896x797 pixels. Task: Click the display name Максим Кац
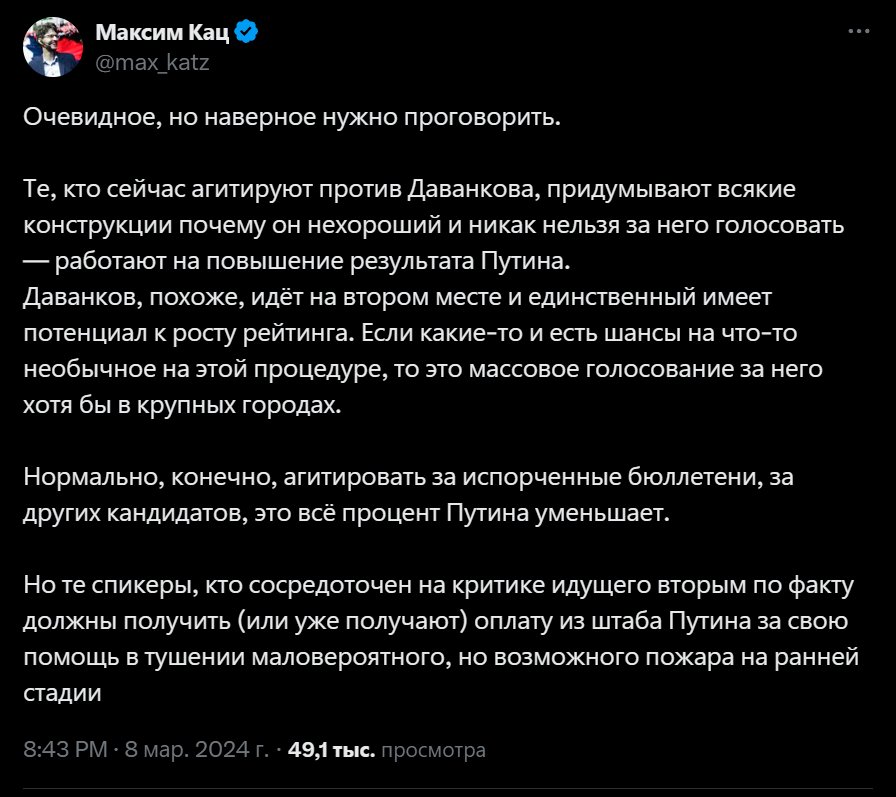coord(162,33)
